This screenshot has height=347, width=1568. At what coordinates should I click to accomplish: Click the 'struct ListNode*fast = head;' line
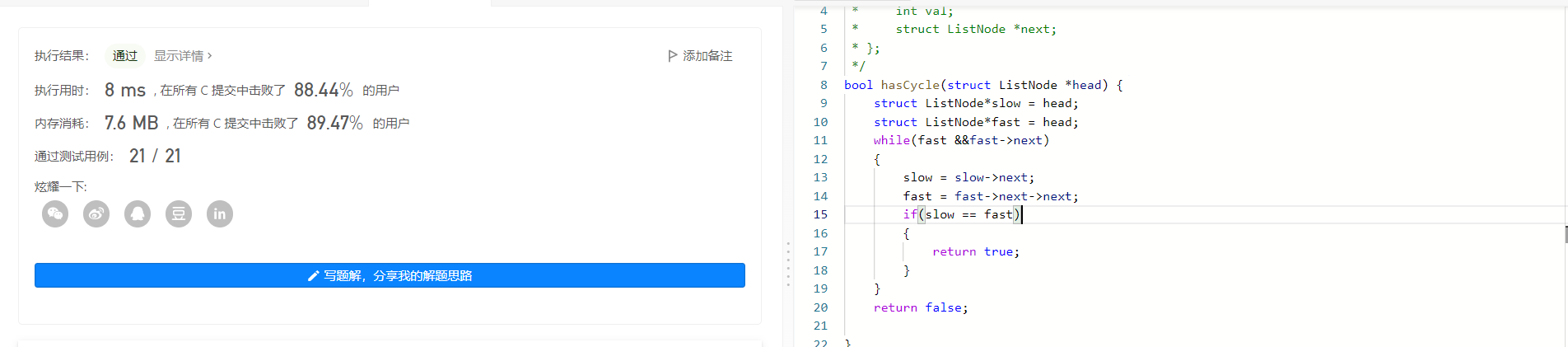click(x=976, y=122)
